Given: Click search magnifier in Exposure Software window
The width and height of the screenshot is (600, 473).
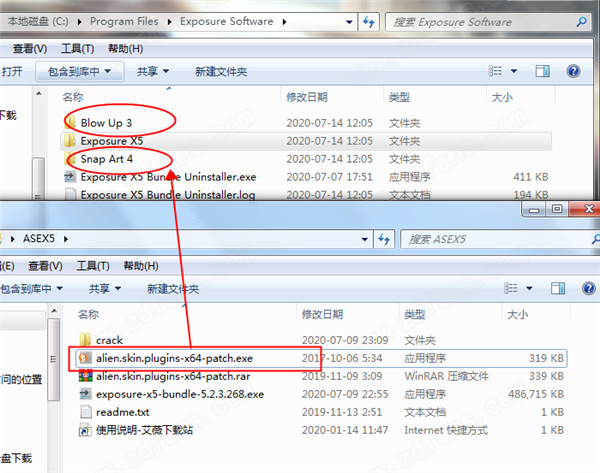Looking at the screenshot, I should [x=582, y=22].
